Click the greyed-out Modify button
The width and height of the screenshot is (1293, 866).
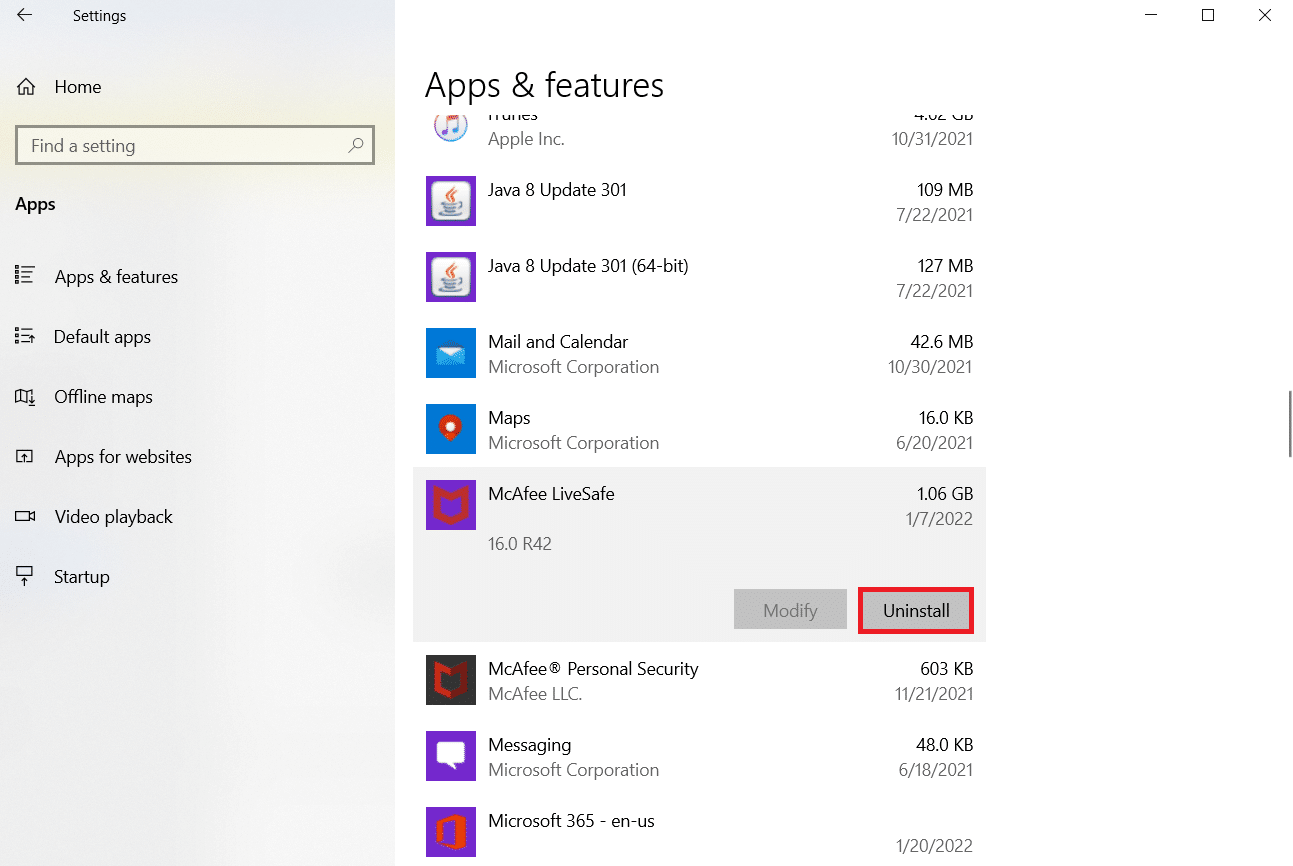[790, 610]
